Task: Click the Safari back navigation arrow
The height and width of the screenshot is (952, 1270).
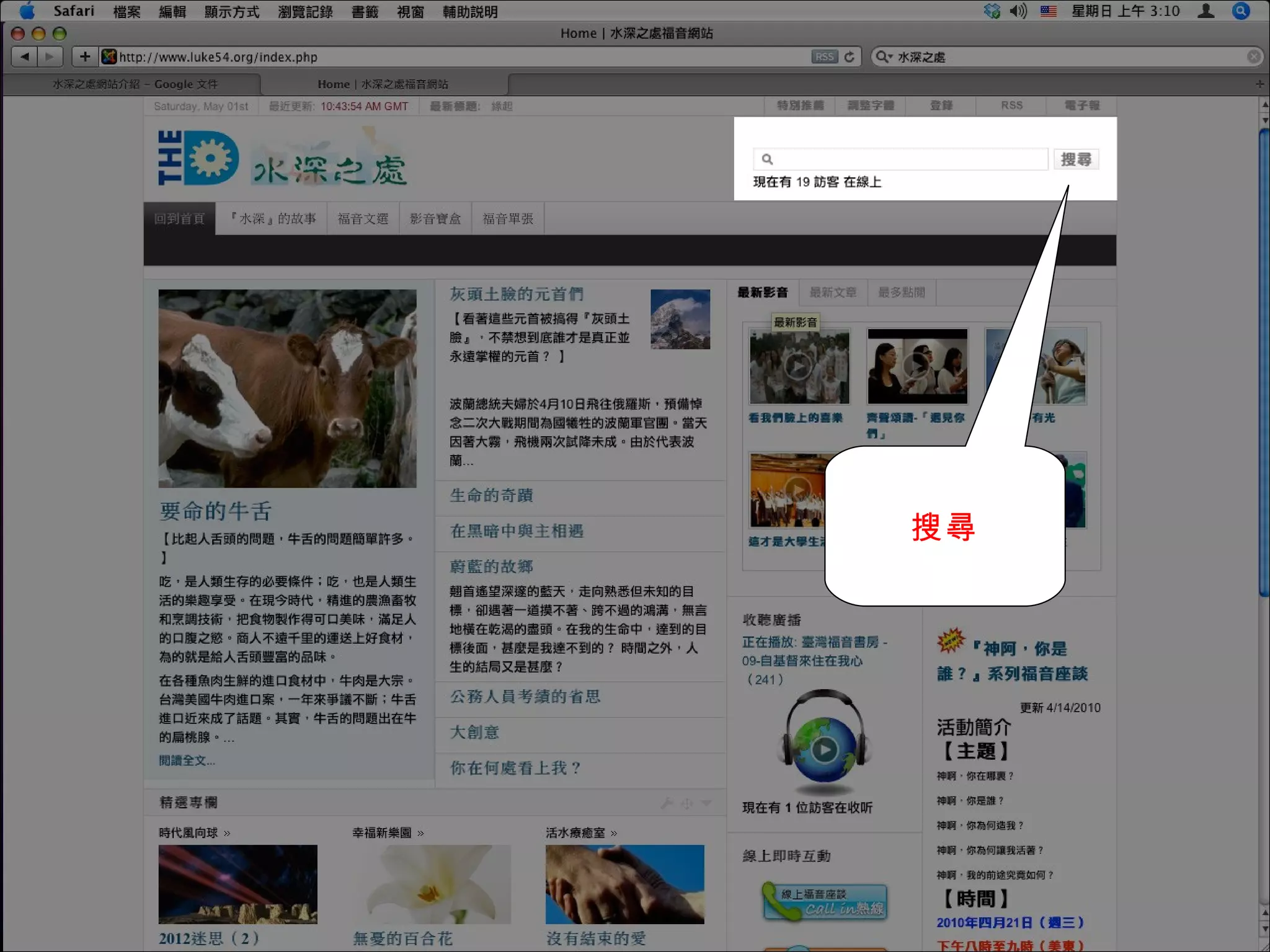Action: [24, 57]
